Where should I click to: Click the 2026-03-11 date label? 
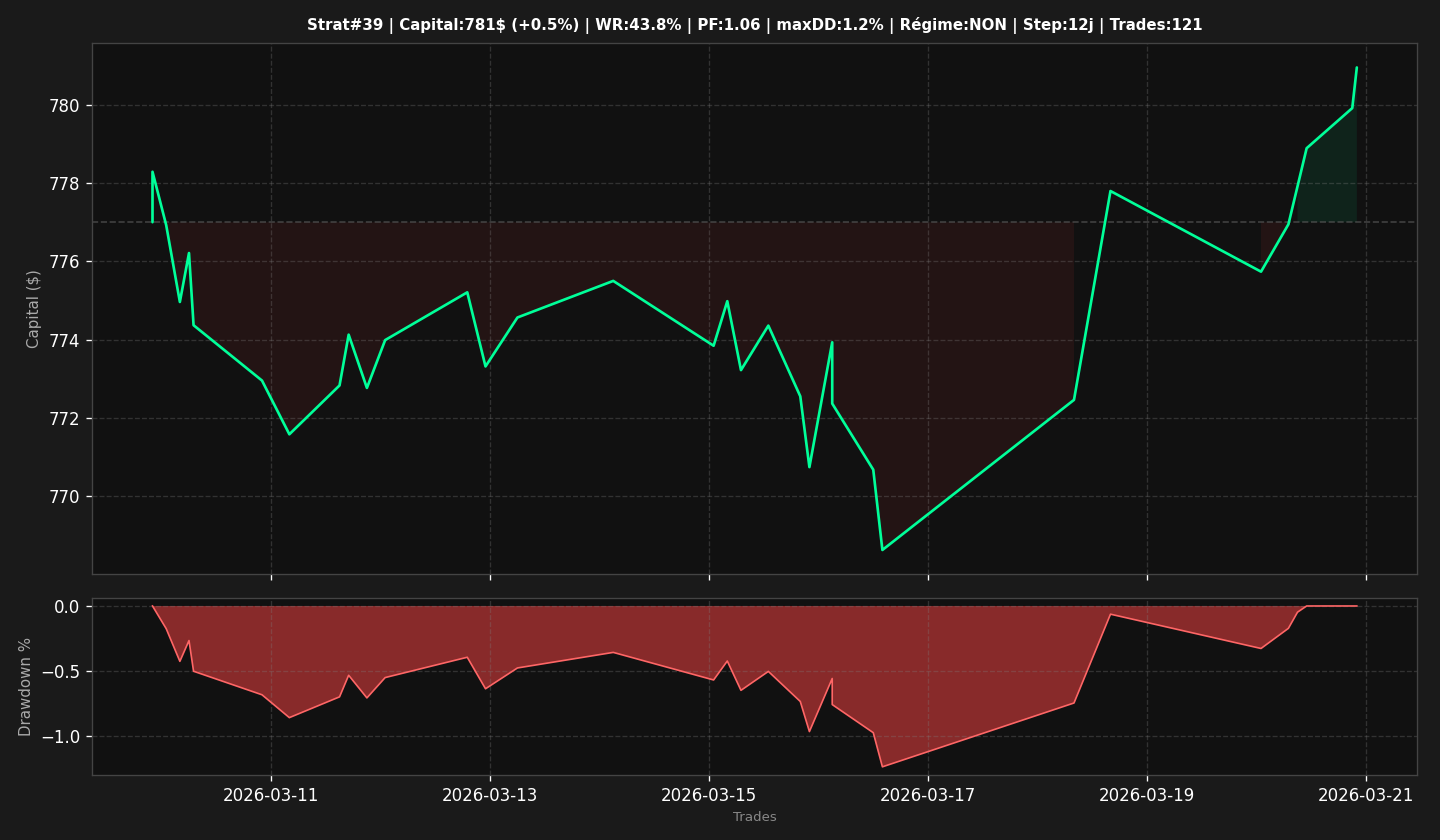coord(271,796)
